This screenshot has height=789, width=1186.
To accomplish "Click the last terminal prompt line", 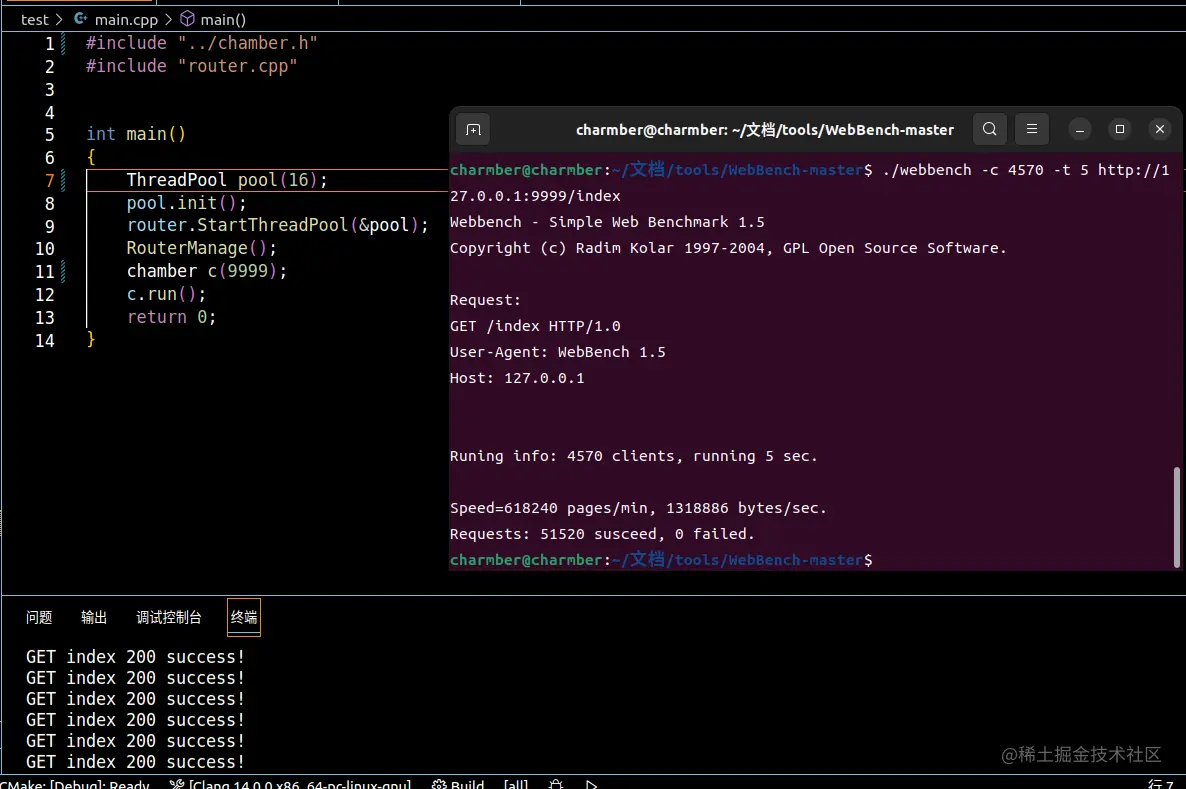I will point(661,560).
